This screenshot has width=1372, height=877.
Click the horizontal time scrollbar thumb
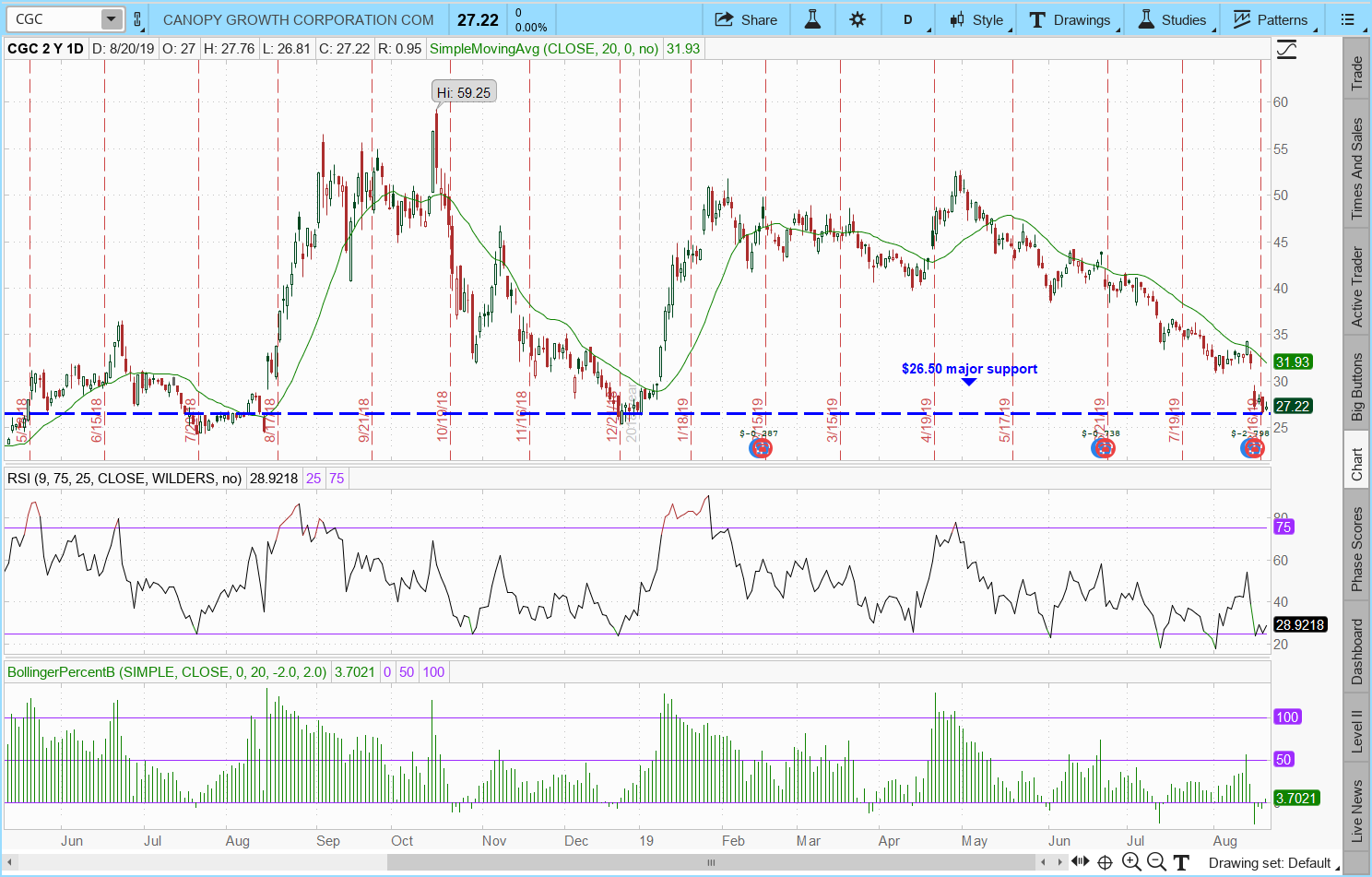[710, 862]
